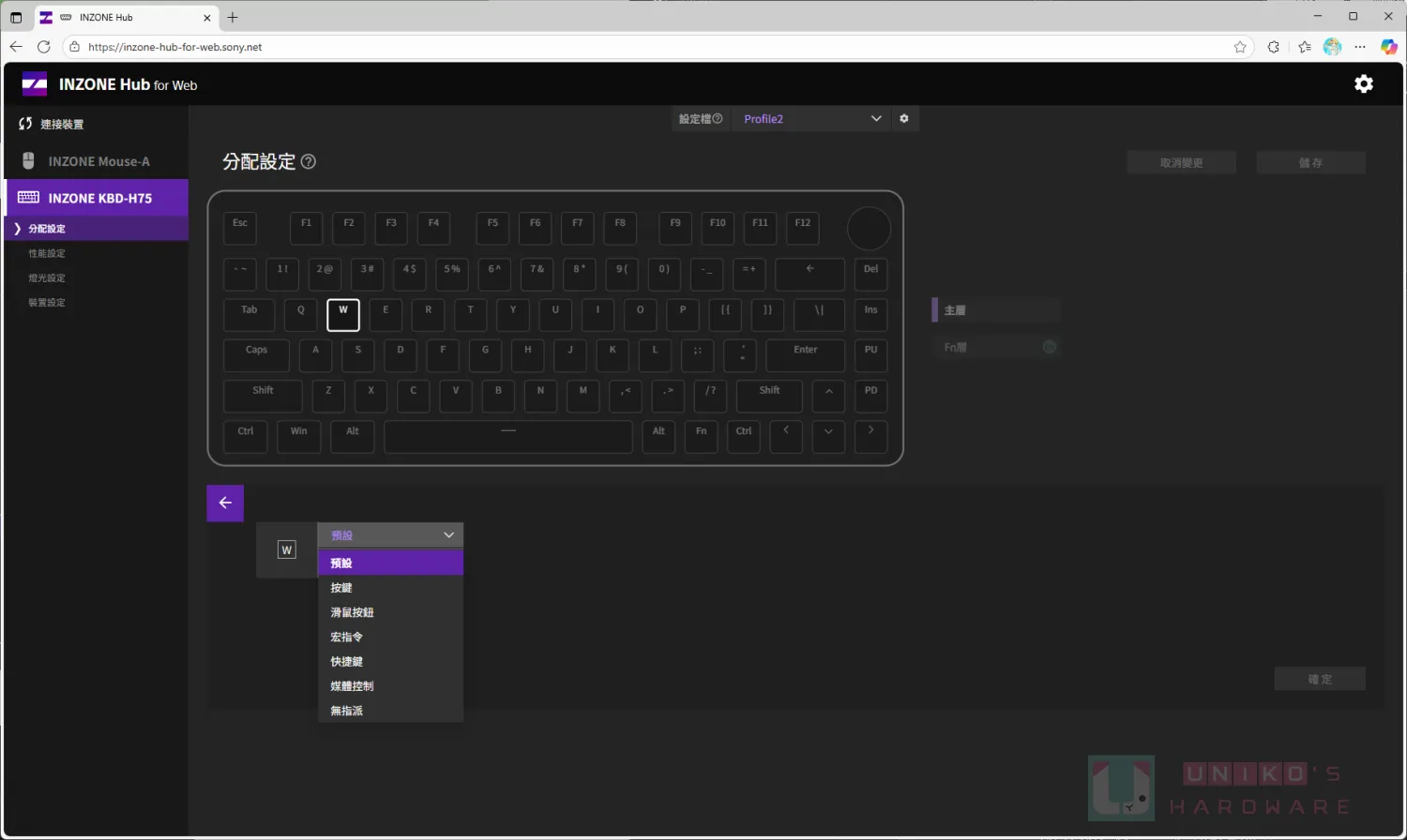Screen dimensions: 1407x840
Task: Add this page to browser favorites
Action: 1240,47
